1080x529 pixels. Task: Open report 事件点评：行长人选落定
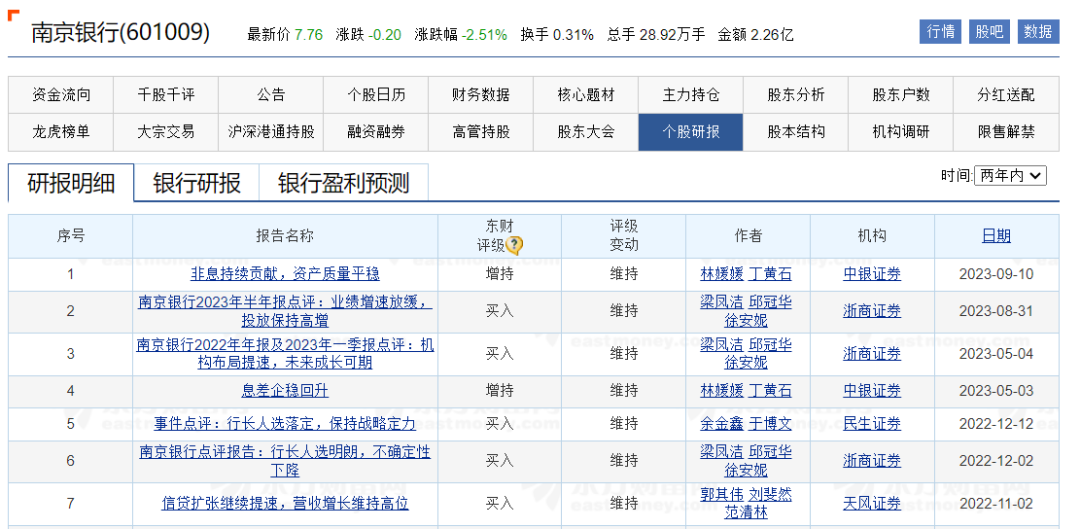[285, 424]
